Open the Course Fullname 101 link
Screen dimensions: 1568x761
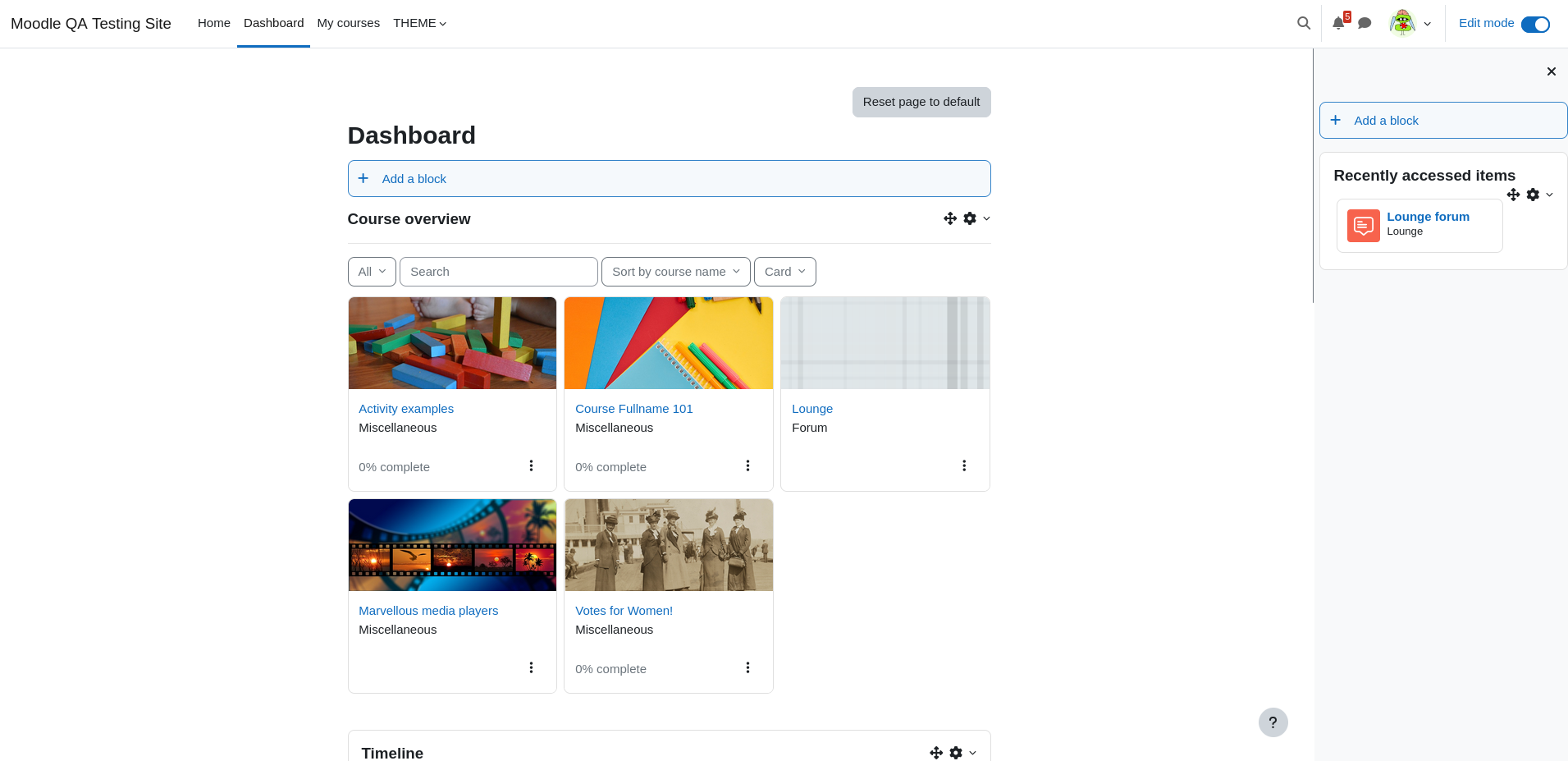click(x=633, y=409)
